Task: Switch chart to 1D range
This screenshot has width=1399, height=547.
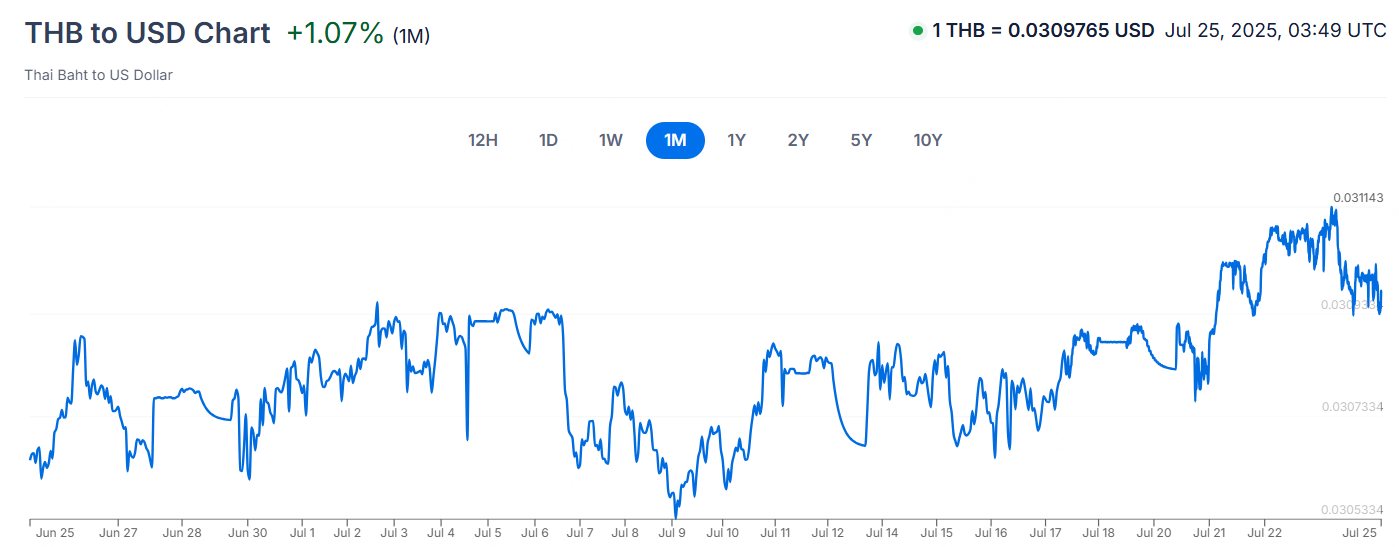Action: pyautogui.click(x=548, y=140)
